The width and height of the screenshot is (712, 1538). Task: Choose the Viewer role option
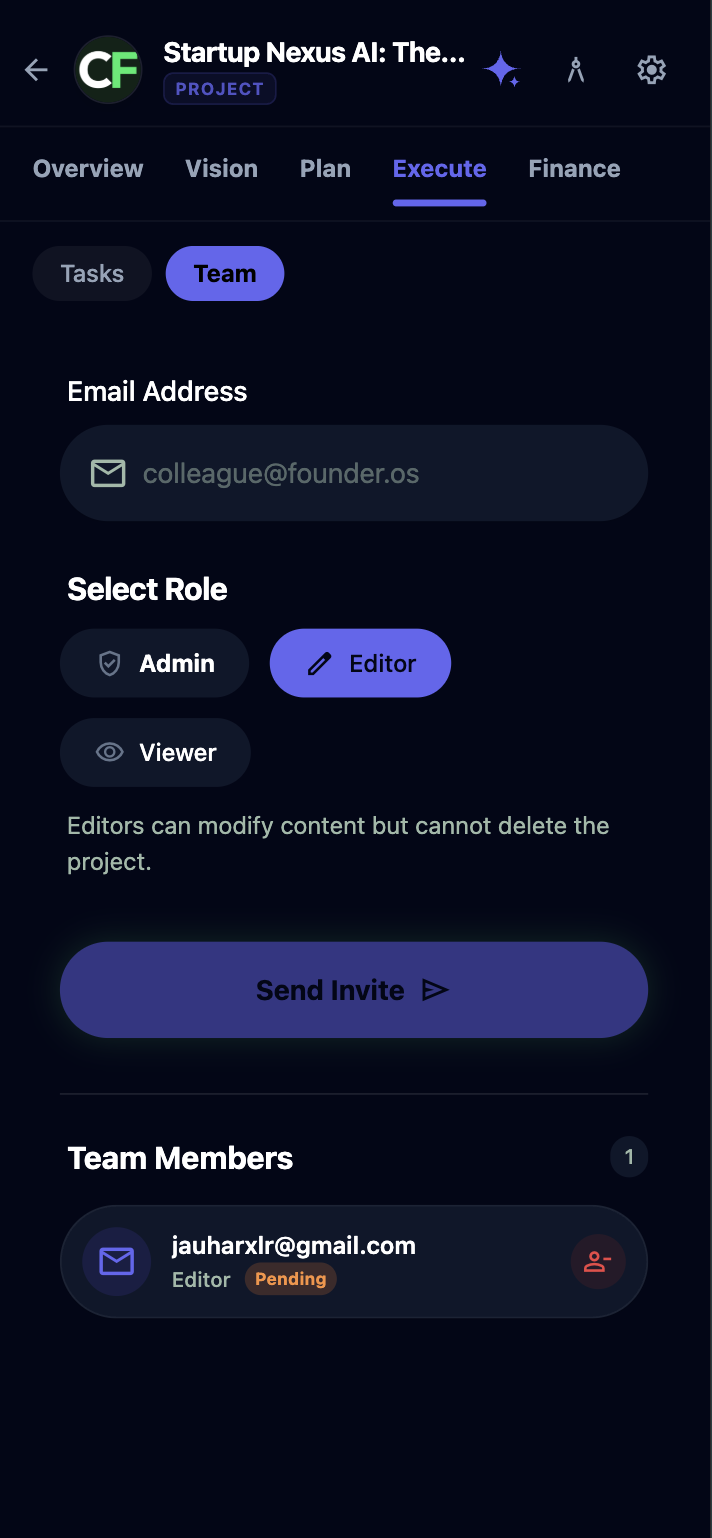click(x=155, y=752)
